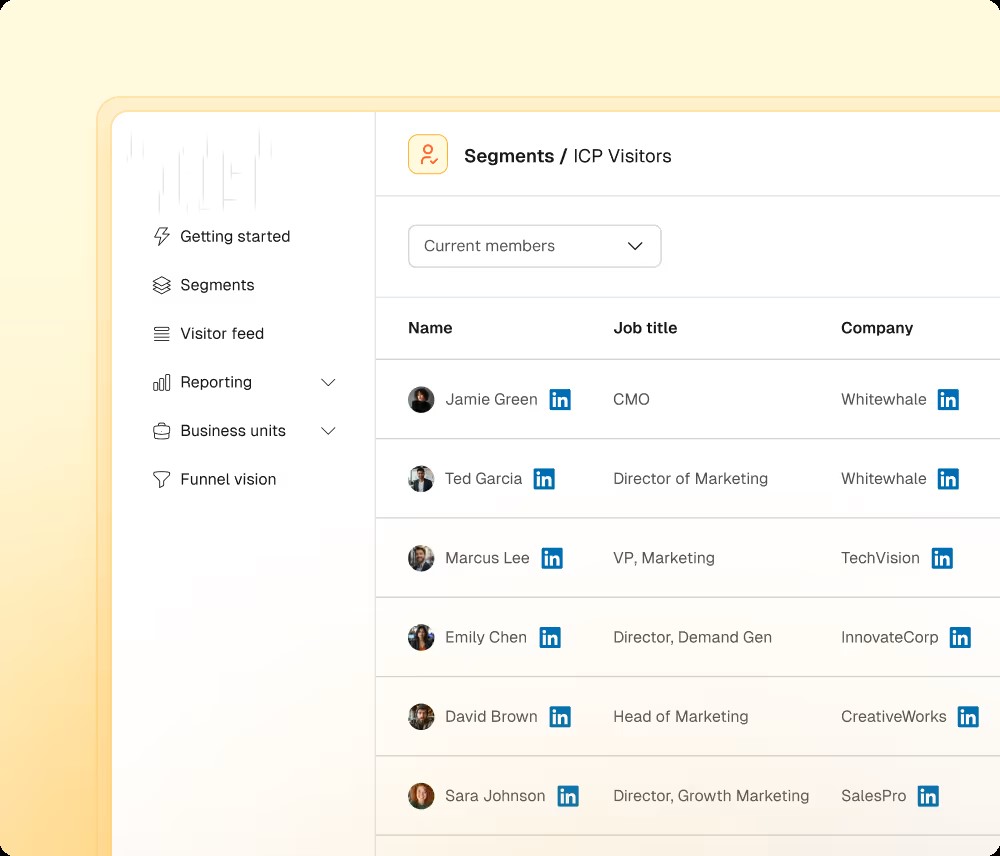Open Jamie Green's LinkedIn profile icon
Image resolution: width=1000 pixels, height=856 pixels.
point(560,400)
